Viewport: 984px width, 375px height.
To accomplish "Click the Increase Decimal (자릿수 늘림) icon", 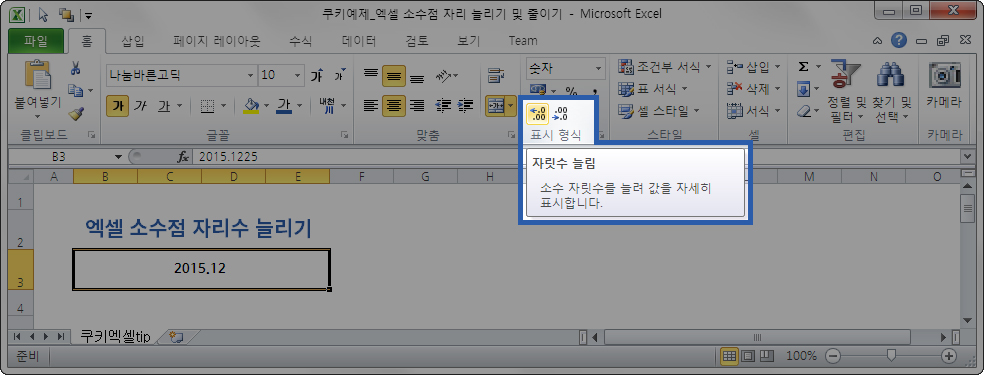I will click(x=538, y=114).
